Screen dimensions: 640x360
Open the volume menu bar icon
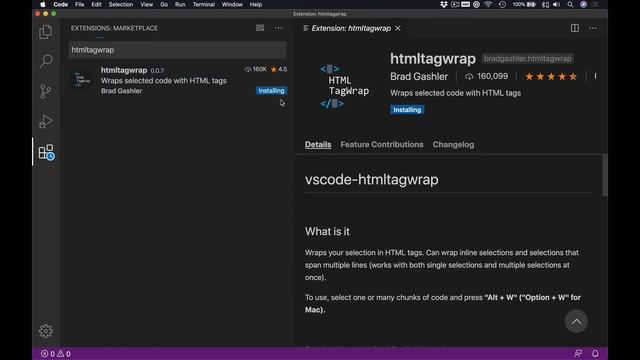coord(556,4)
